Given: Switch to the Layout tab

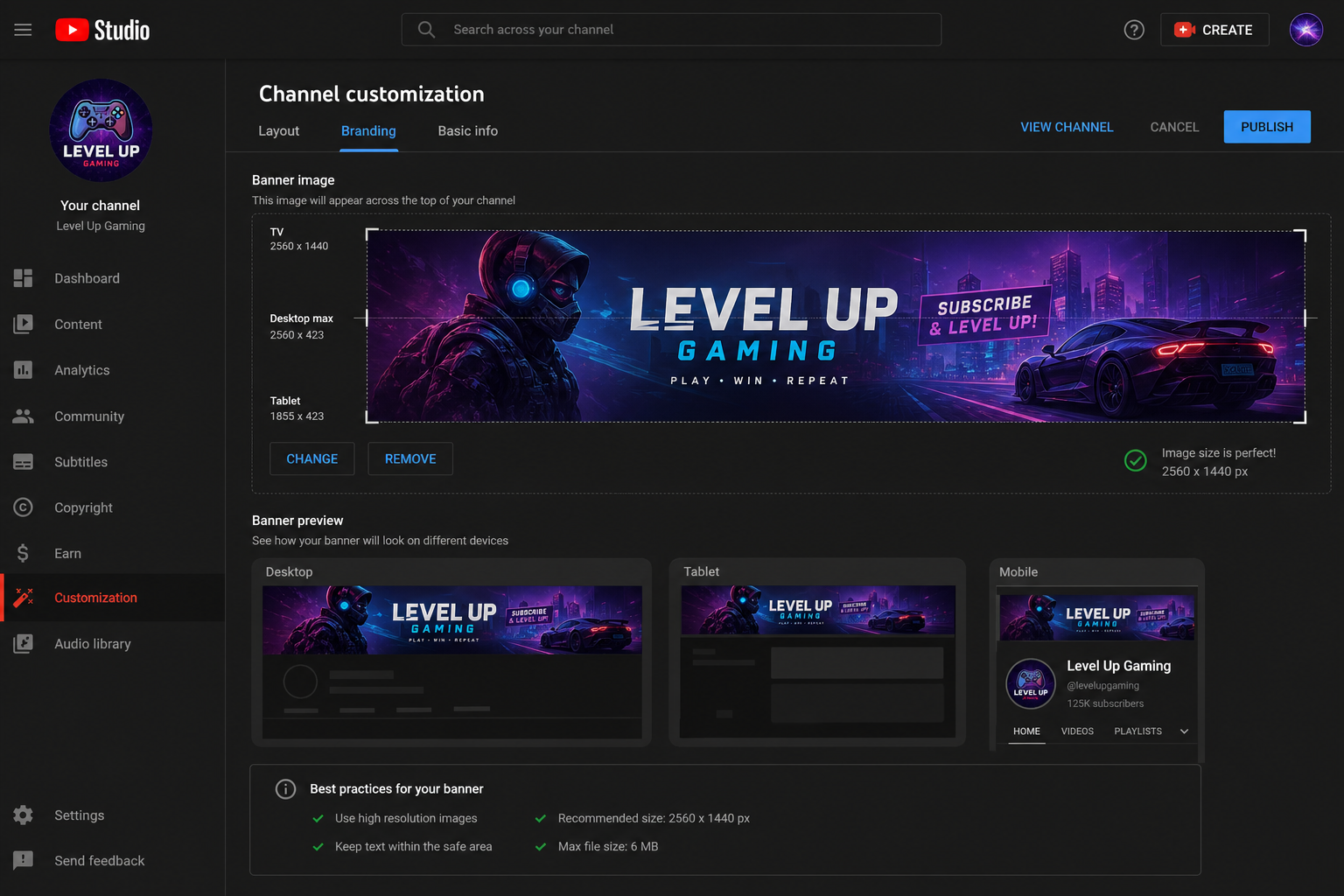Looking at the screenshot, I should pyautogui.click(x=278, y=130).
